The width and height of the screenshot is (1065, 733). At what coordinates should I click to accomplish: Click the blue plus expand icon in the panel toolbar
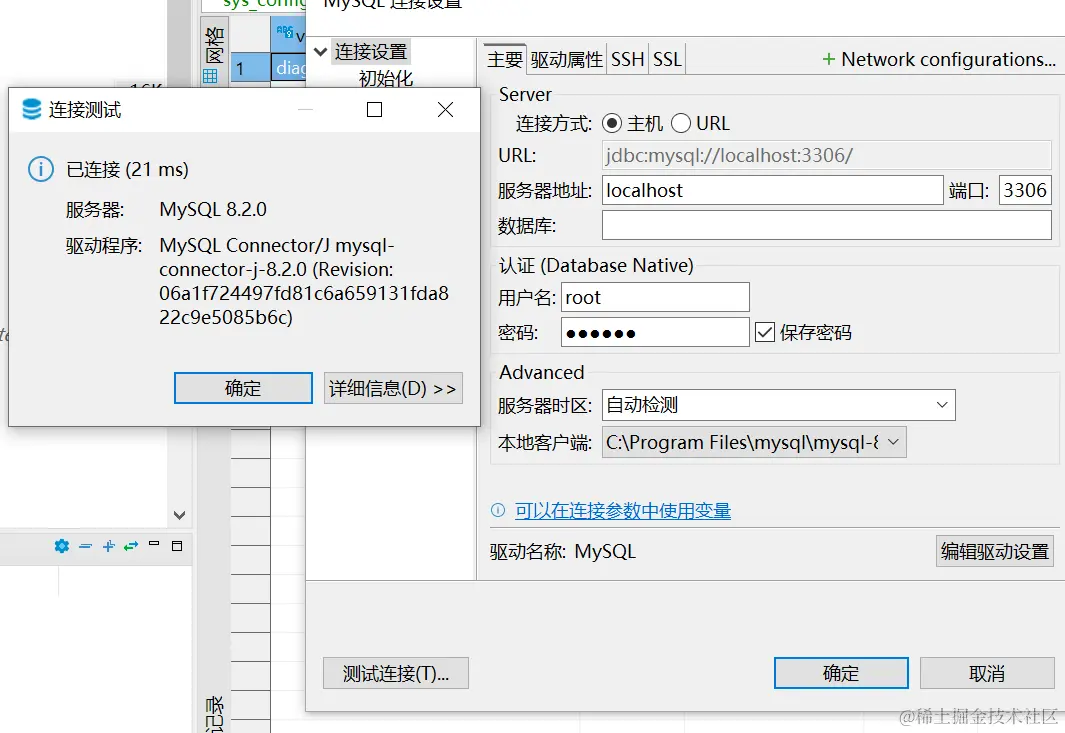tap(109, 546)
